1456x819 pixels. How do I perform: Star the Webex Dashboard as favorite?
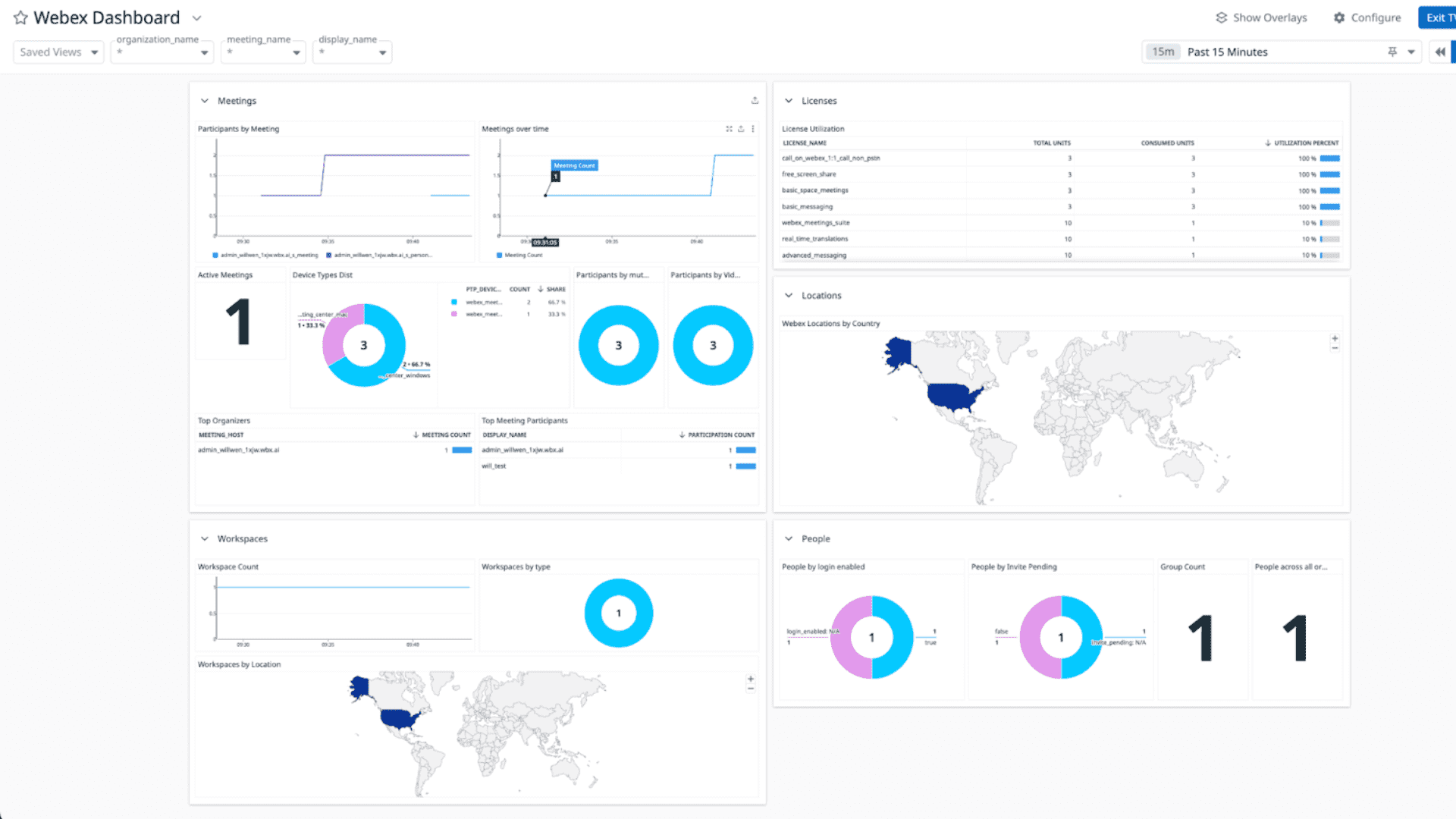(20, 17)
